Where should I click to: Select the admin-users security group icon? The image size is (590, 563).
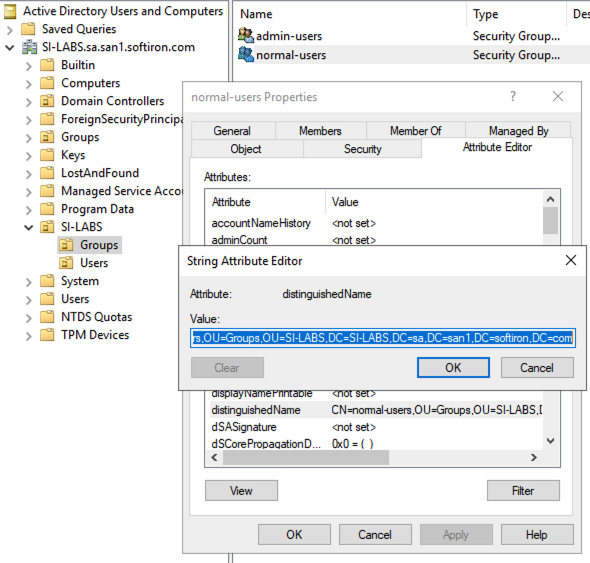[x=246, y=35]
